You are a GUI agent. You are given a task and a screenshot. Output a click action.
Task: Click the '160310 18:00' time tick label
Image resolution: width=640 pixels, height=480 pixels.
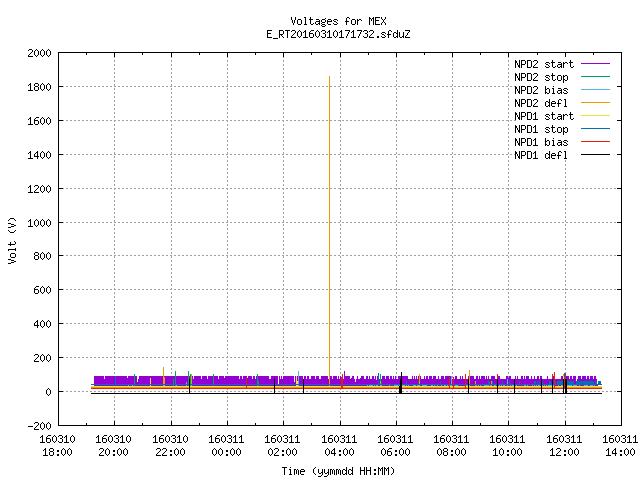[57, 446]
